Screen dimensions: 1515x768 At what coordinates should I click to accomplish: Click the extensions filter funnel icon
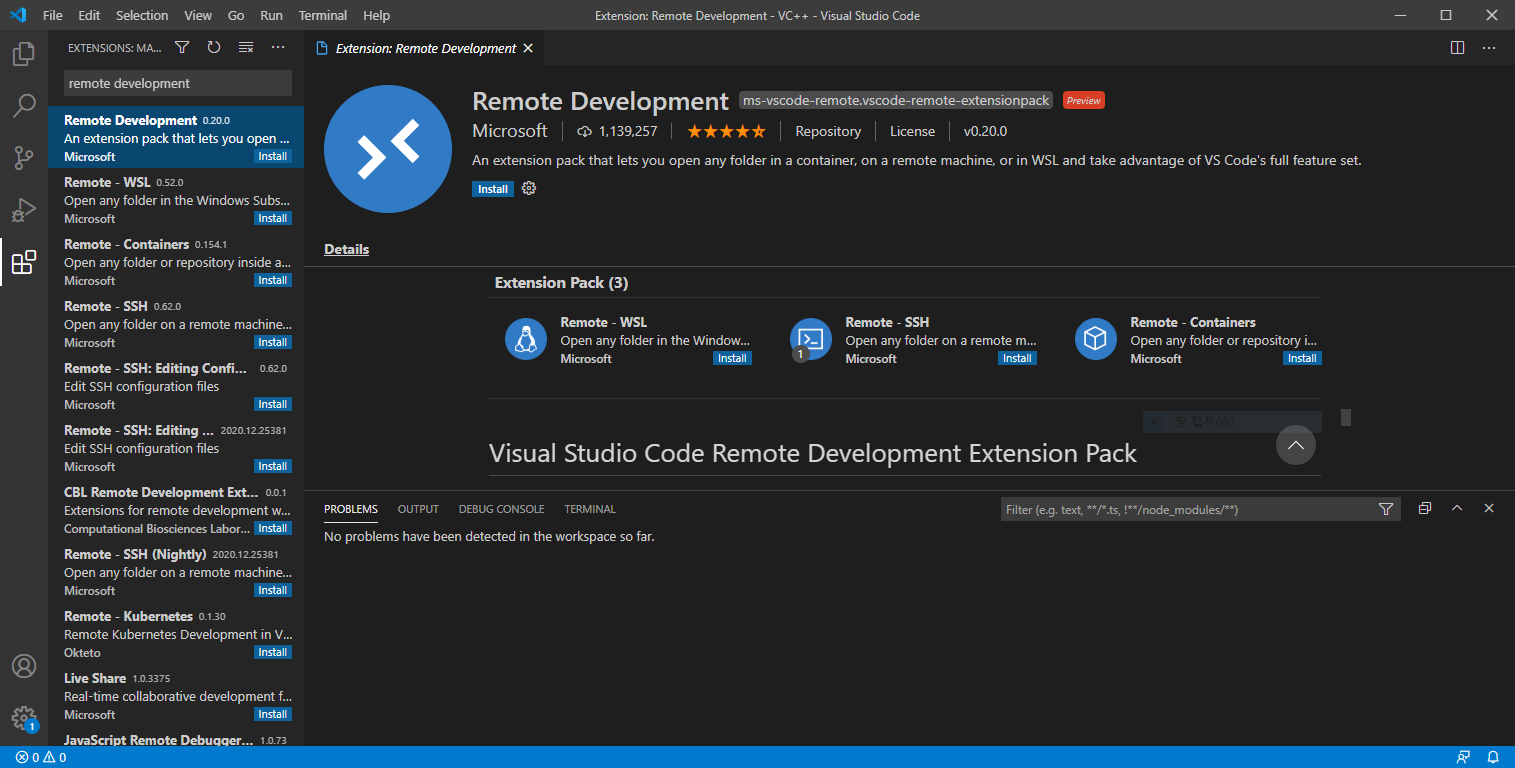point(182,47)
